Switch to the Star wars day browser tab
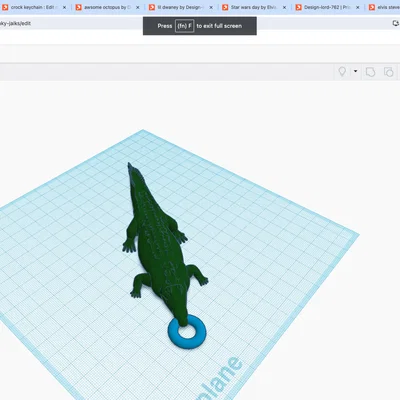 tap(254, 7)
